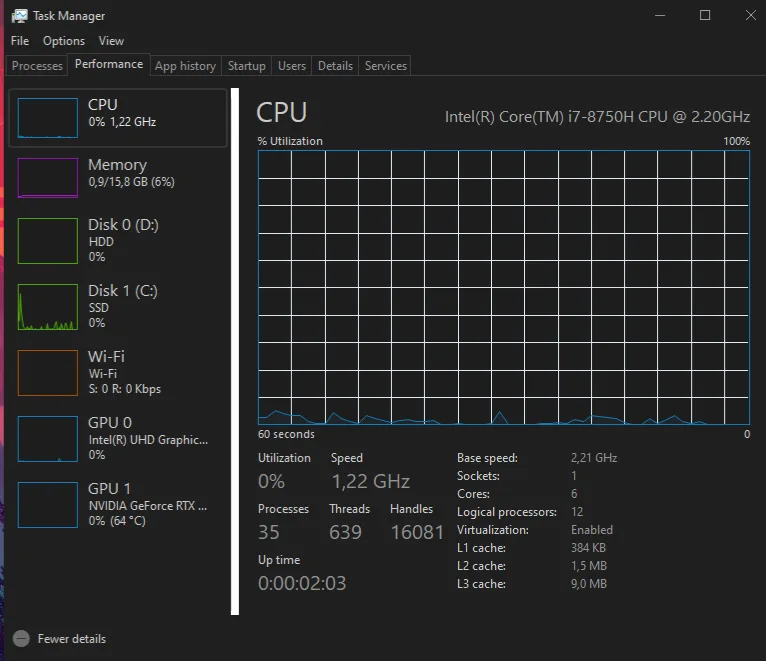This screenshot has width=766, height=661.
Task: Click the Fewer details label
Action: 72,639
